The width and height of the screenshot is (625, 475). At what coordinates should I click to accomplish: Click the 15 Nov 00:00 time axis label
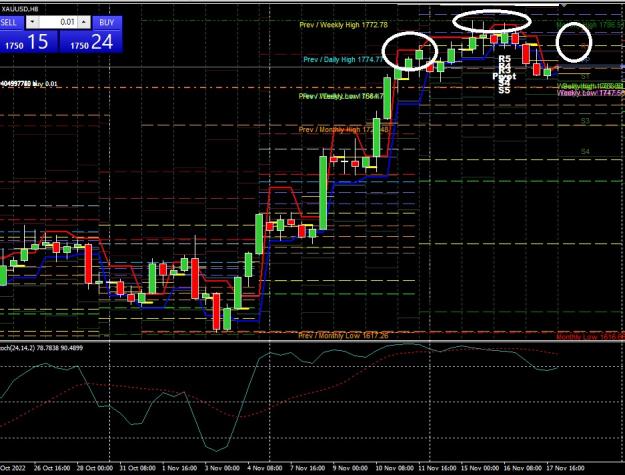pyautogui.click(x=480, y=468)
